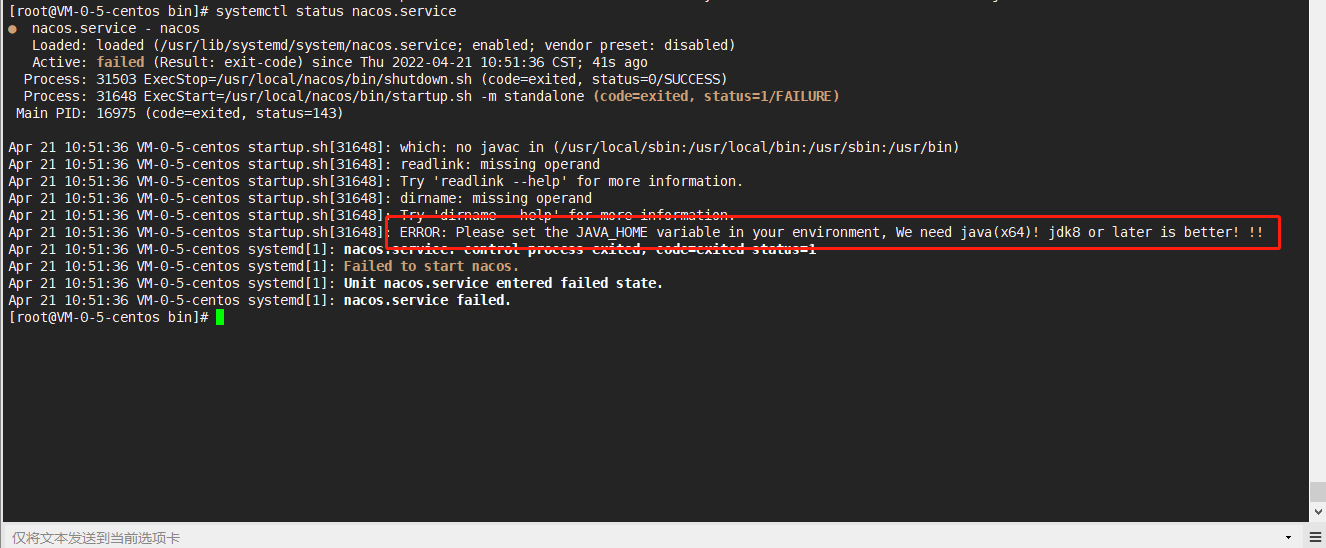1326x548 pixels.
Task: Click the orange nacos.service status dot
Action: click(12, 29)
